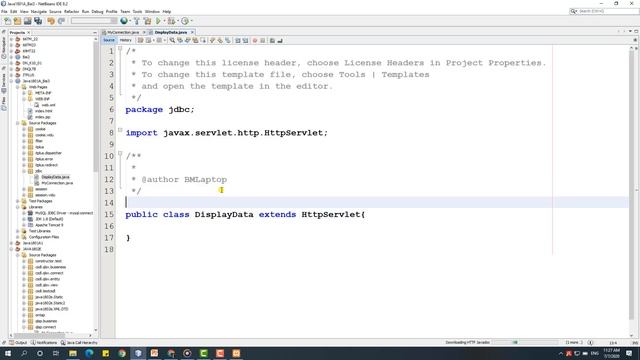Open the Run Project dropdown arrow
Image resolution: width=640 pixels, height=360 pixels.
click(164, 21)
